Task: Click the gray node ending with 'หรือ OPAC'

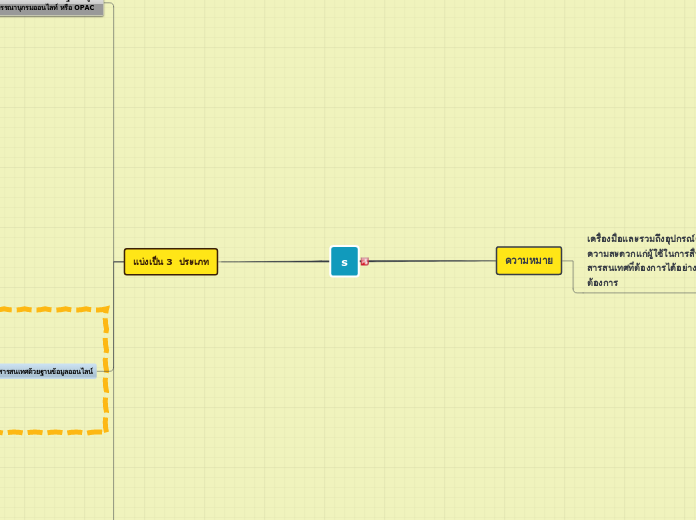Action: click(51, 8)
